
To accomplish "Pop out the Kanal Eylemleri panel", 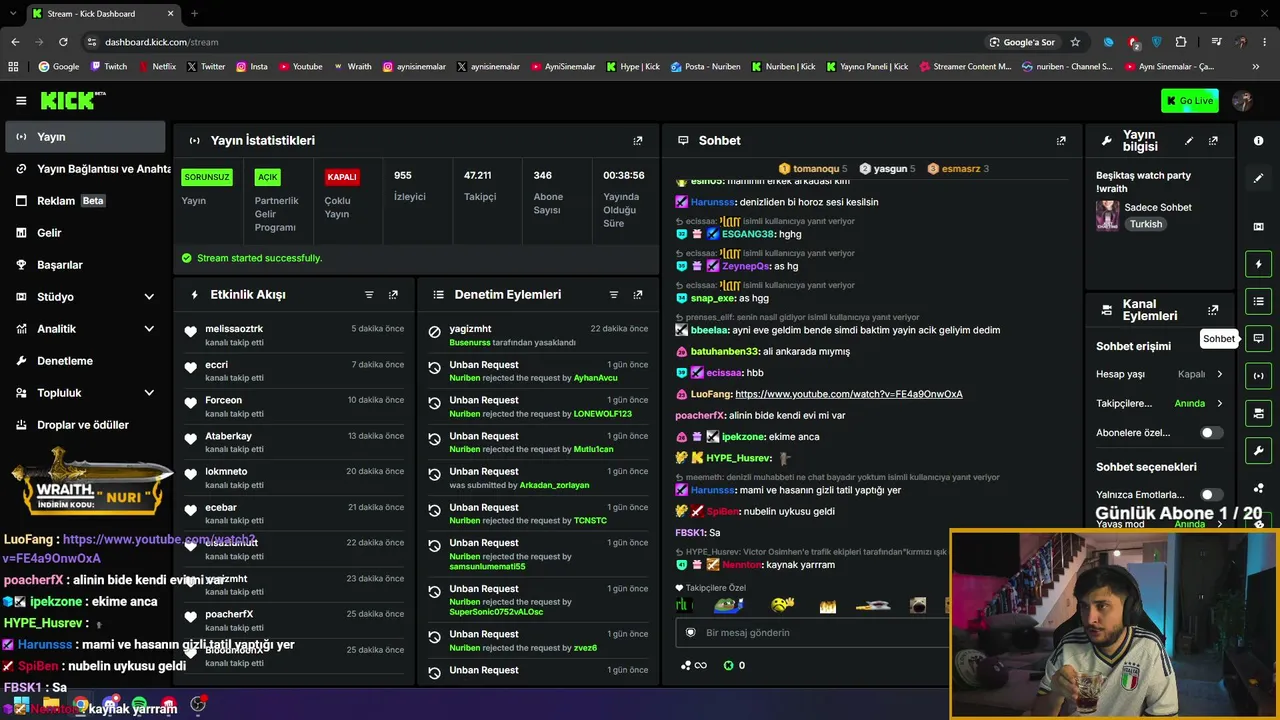I will 1213,310.
